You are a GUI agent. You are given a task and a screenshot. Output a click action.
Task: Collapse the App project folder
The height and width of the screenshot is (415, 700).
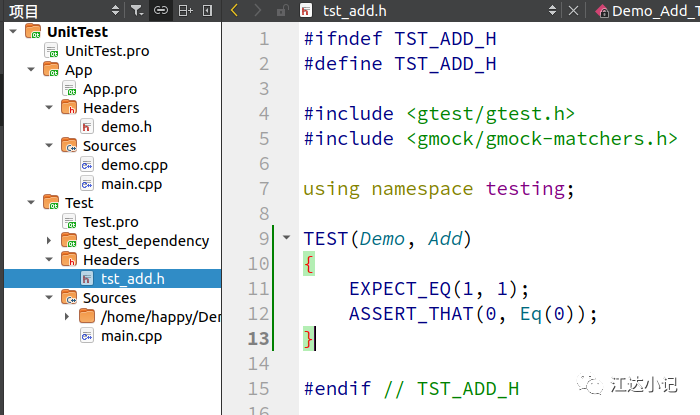tap(31, 70)
